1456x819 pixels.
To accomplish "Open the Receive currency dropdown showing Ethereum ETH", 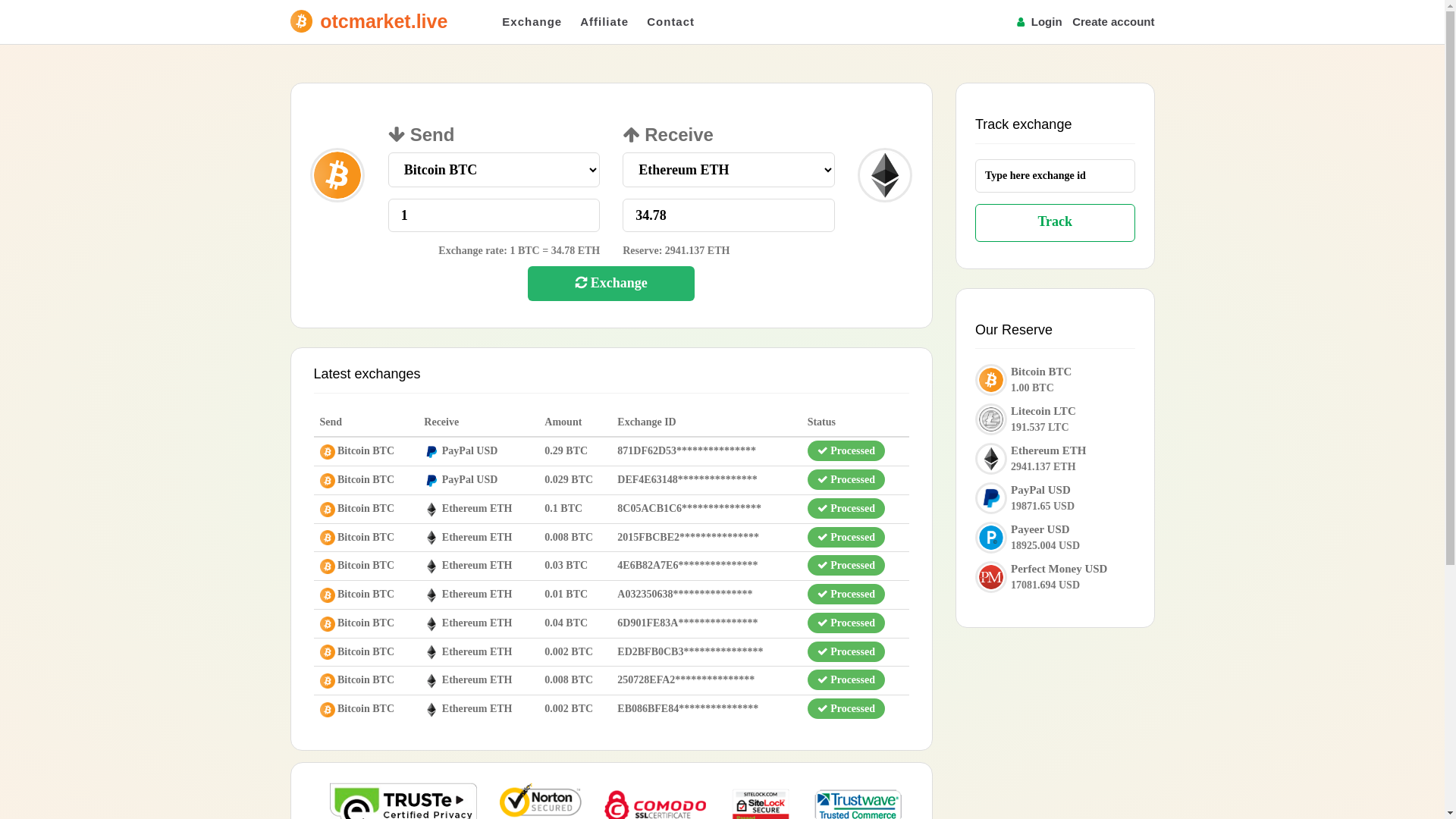I will coord(729,170).
